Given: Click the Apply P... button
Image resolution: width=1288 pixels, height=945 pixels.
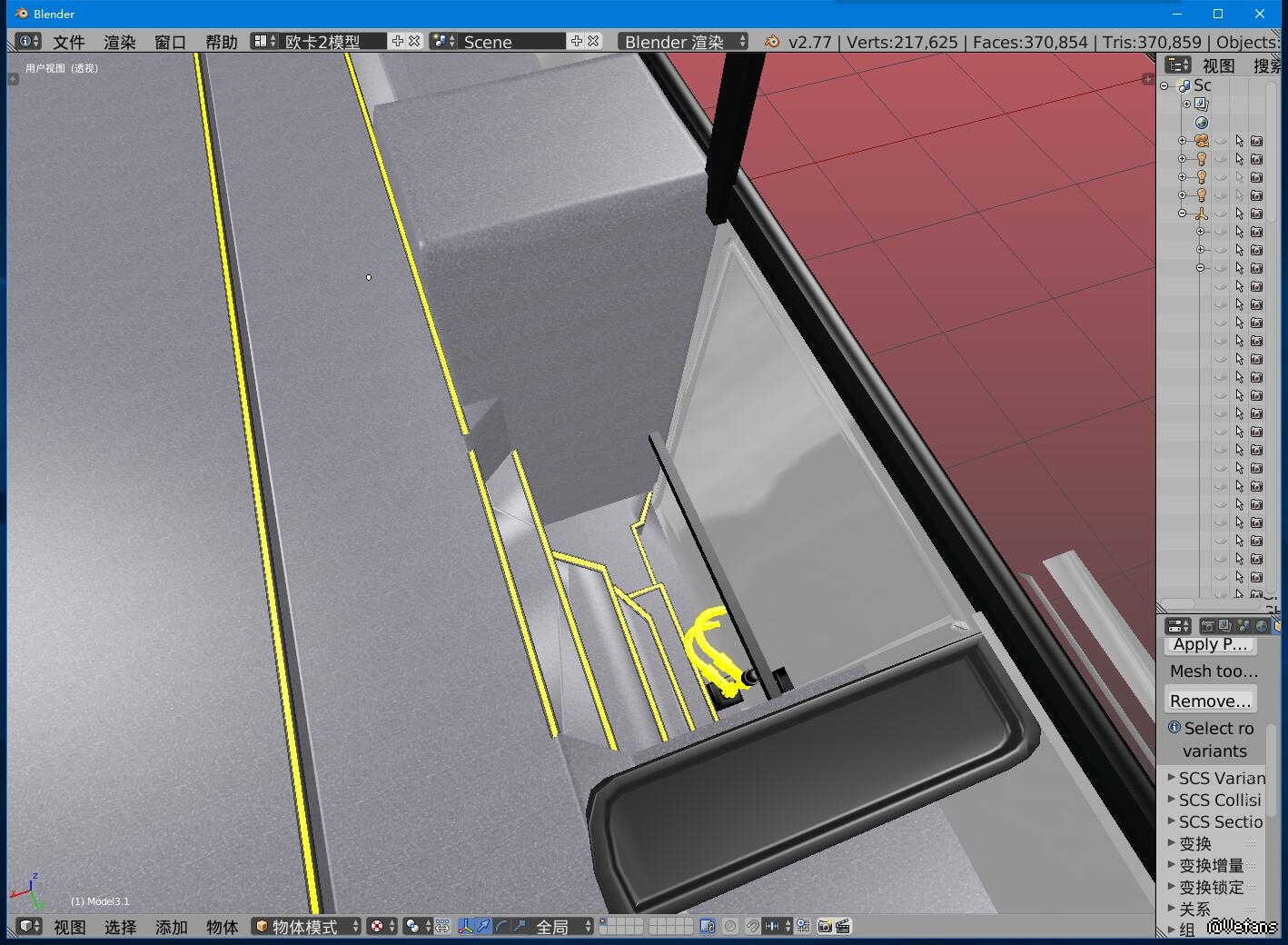Looking at the screenshot, I should tap(1210, 644).
